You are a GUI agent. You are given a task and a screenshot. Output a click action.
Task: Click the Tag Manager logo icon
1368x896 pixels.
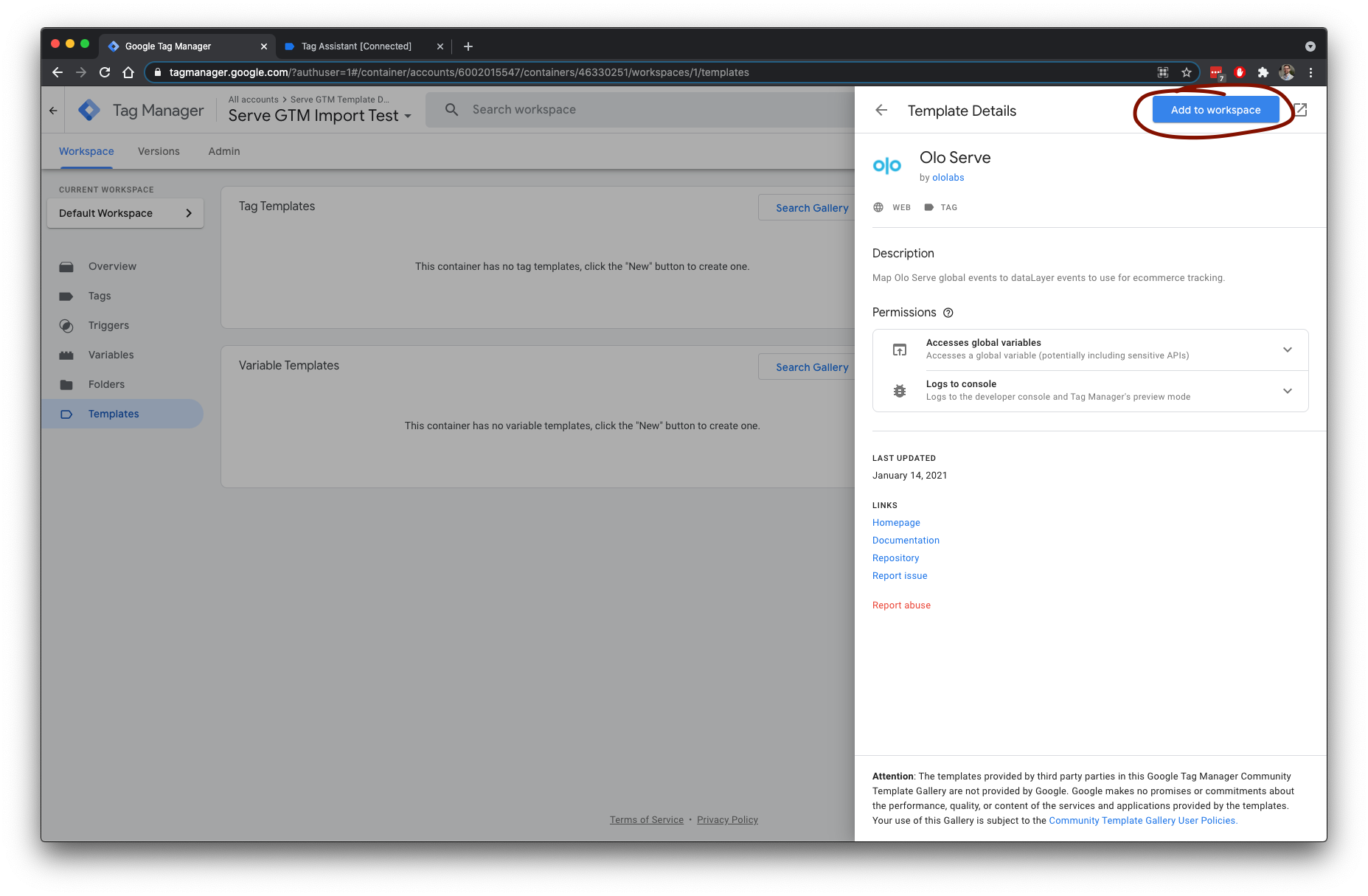[89, 111]
